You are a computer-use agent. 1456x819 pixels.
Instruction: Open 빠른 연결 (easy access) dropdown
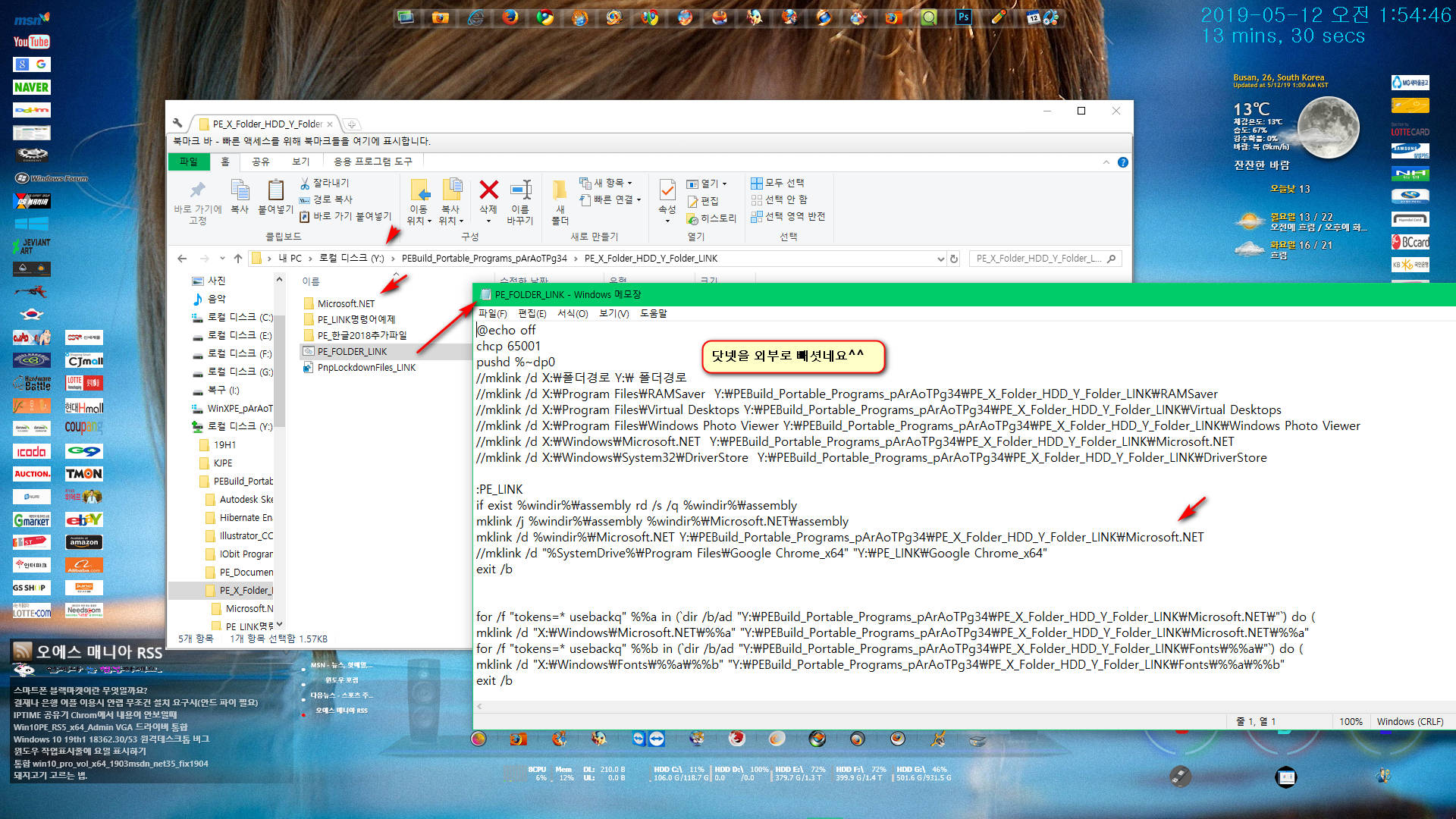(610, 199)
